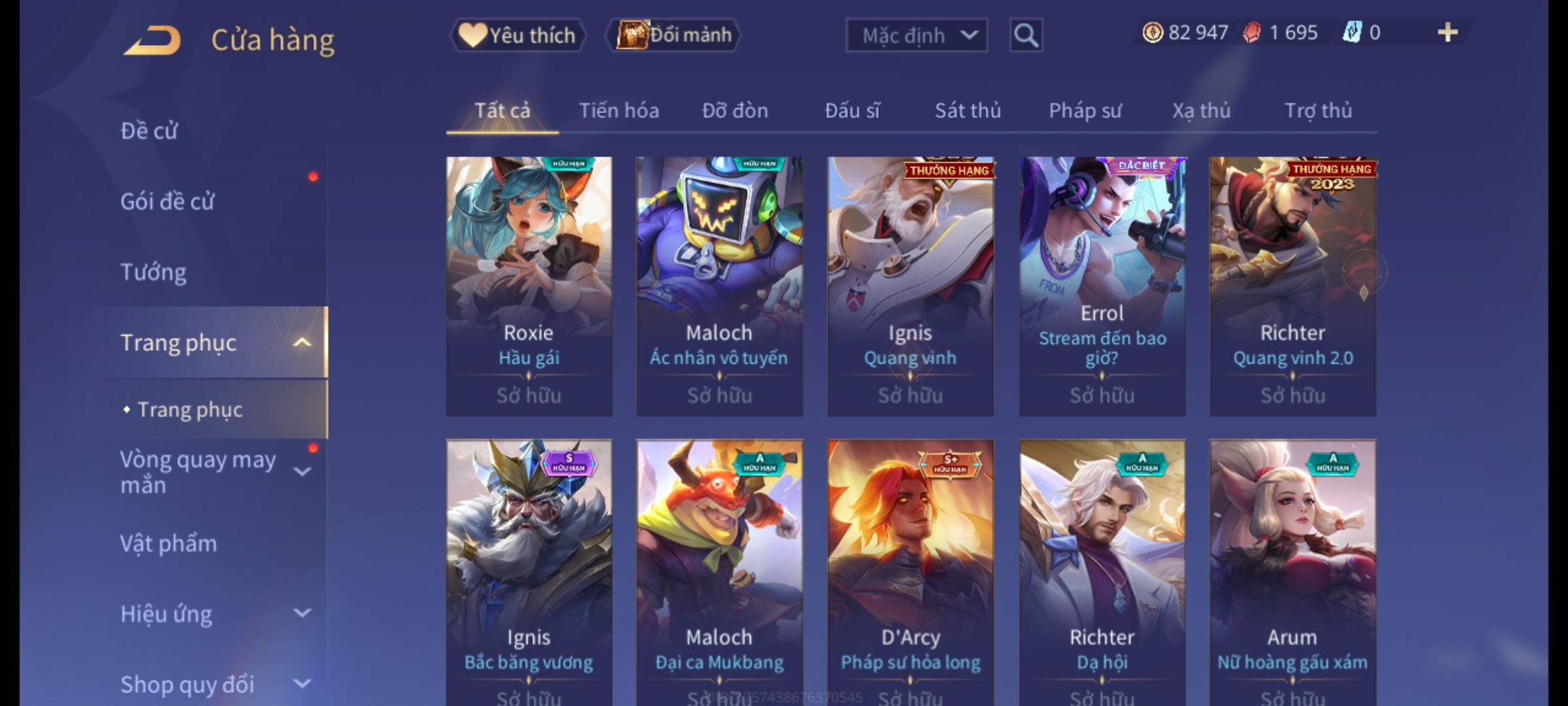Open Gói đề cử in the sidebar
The height and width of the screenshot is (706, 1568).
pyautogui.click(x=167, y=201)
